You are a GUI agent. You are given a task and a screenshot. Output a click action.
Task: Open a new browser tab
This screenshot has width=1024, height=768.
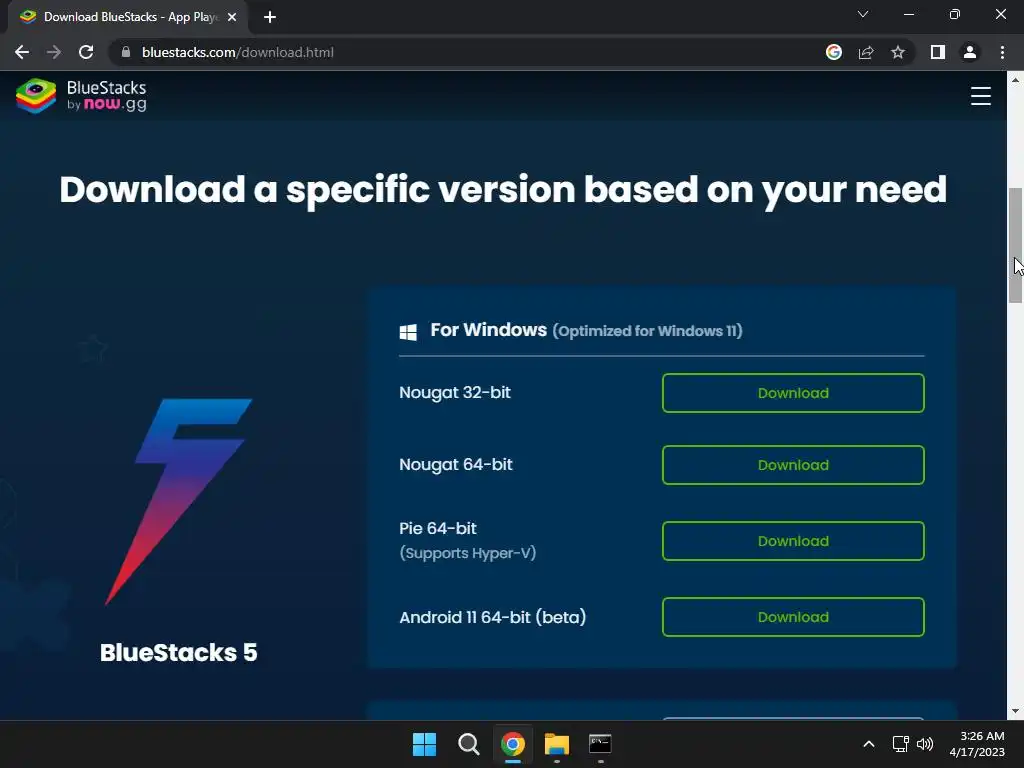pos(270,17)
